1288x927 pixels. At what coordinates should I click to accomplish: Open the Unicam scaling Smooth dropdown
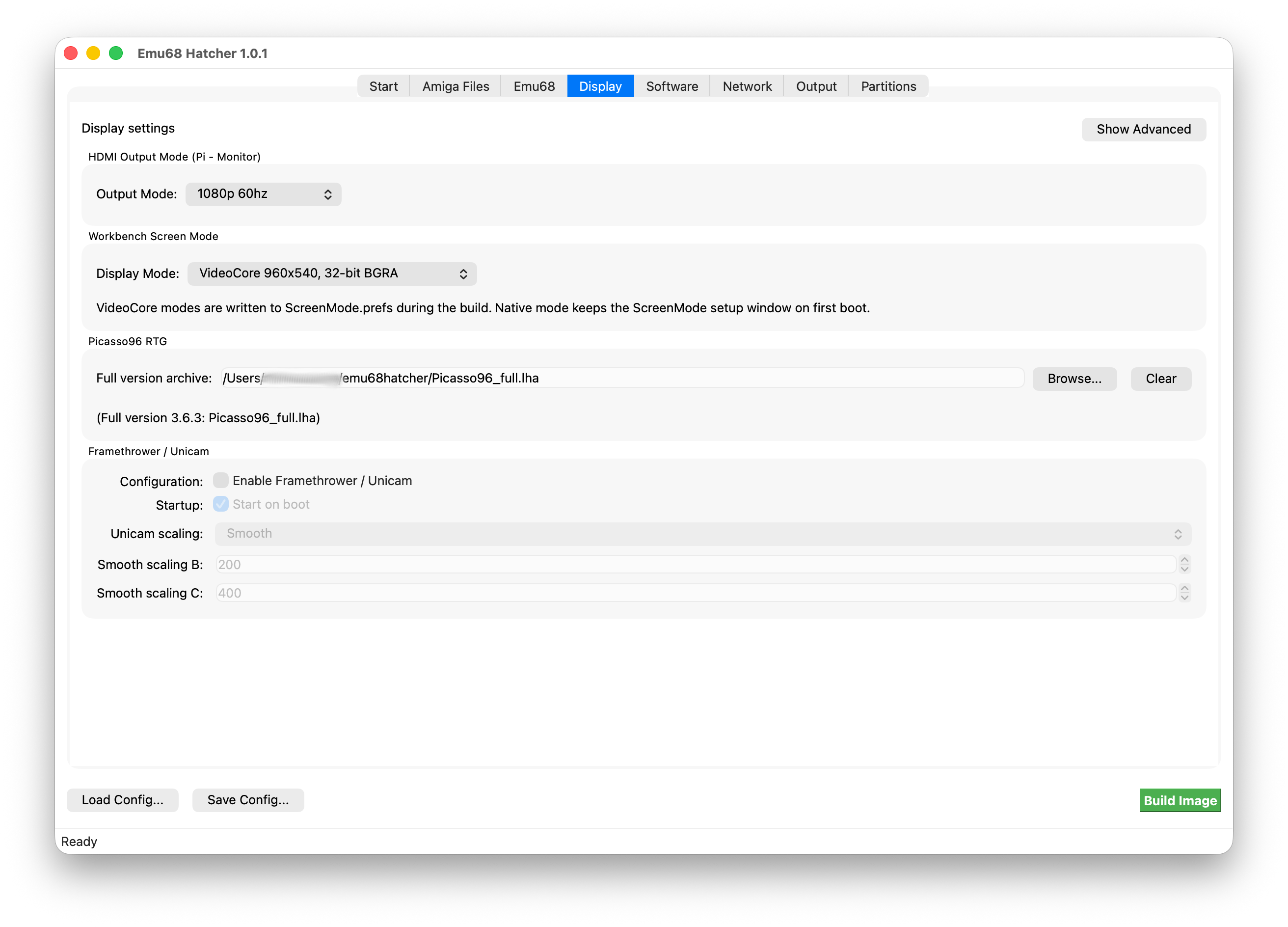point(703,534)
